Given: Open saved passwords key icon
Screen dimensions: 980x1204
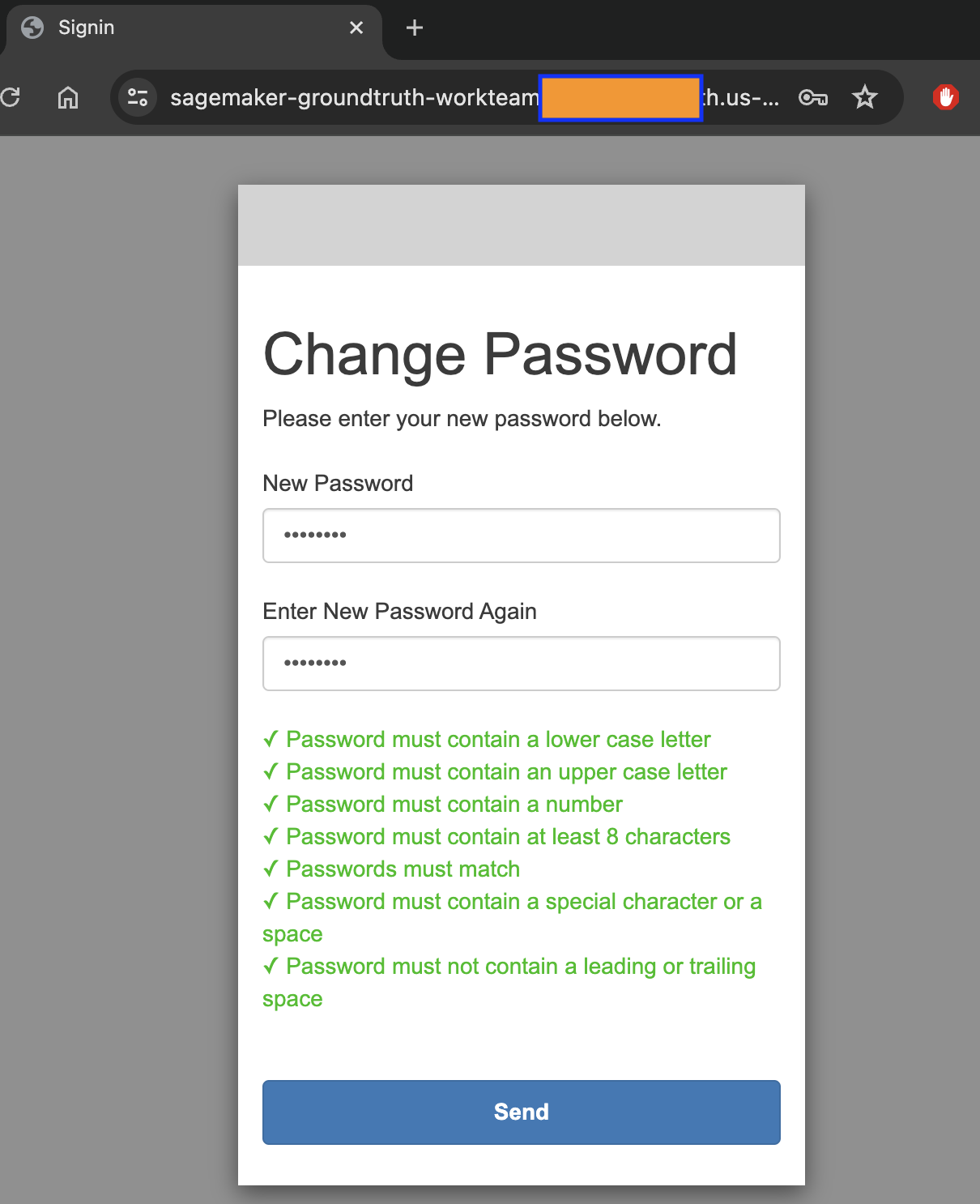Looking at the screenshot, I should coord(812,98).
